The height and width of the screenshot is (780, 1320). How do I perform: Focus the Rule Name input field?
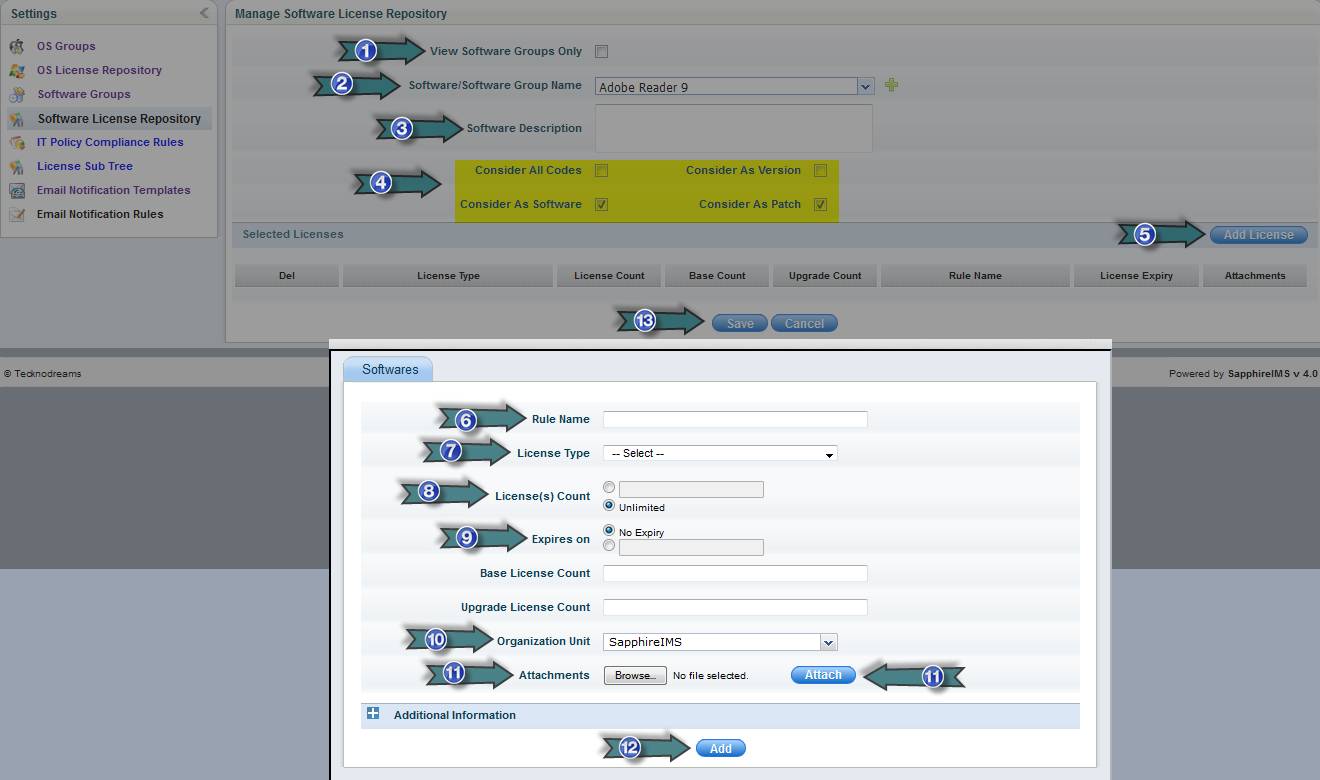click(x=735, y=419)
